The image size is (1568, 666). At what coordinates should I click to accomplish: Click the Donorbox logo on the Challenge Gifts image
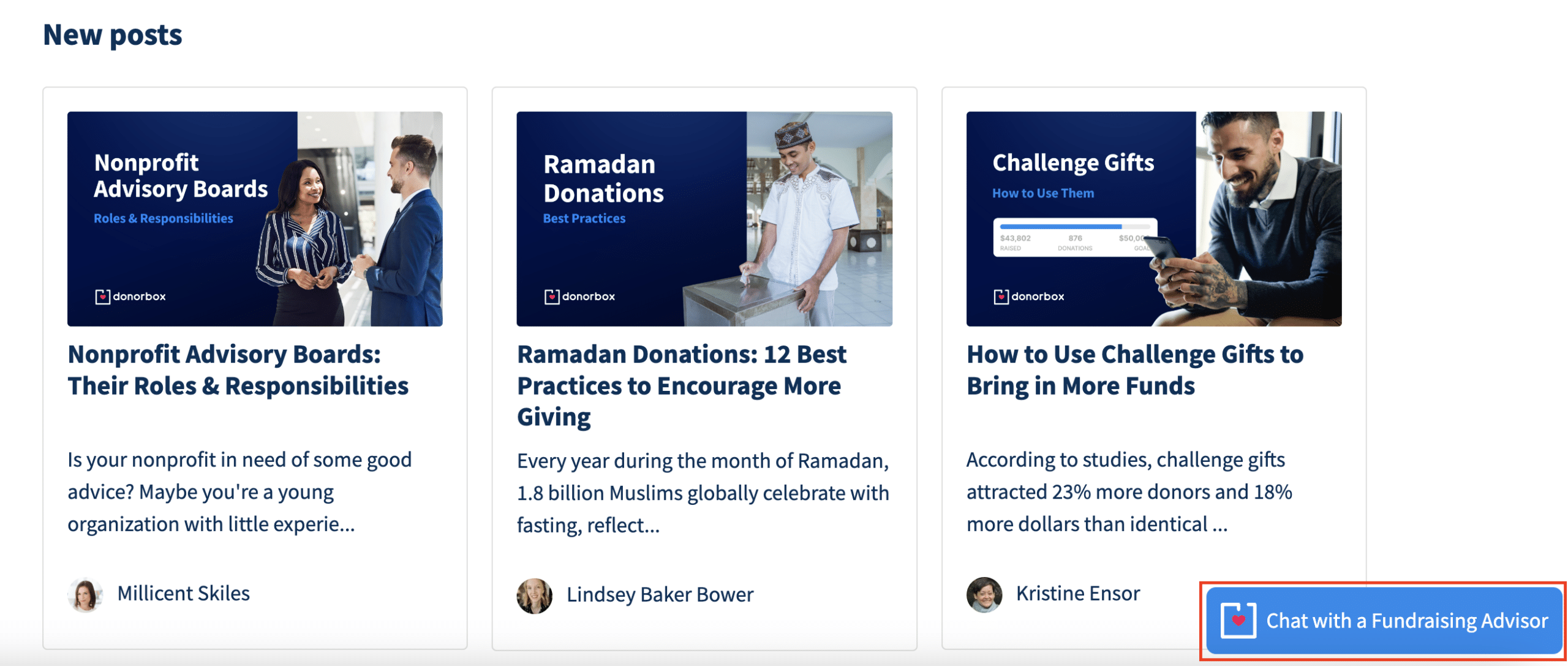(x=1029, y=297)
